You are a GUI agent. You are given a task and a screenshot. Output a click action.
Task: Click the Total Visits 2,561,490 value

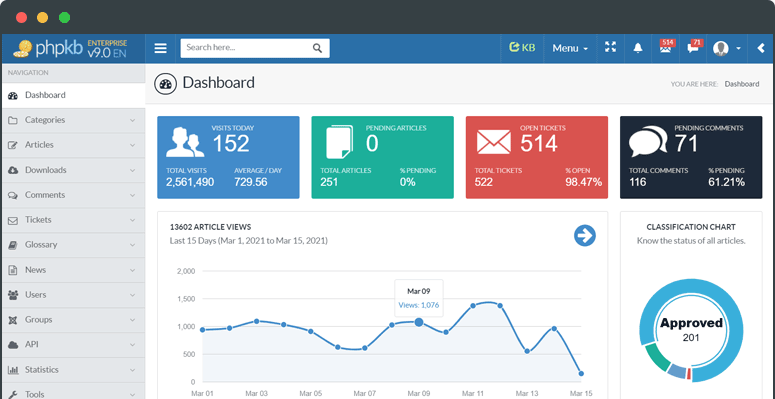[190, 182]
